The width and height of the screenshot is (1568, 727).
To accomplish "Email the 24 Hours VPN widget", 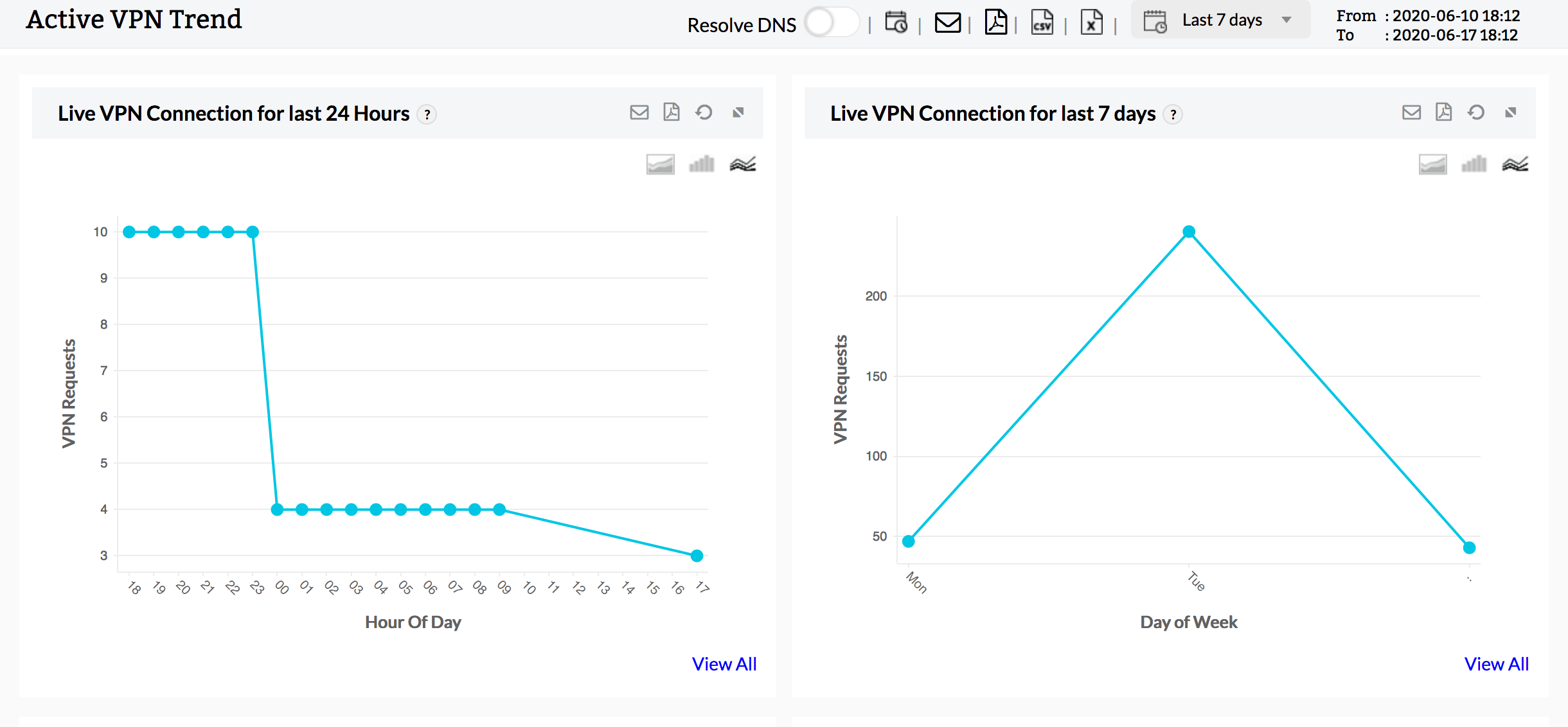I will click(x=639, y=113).
